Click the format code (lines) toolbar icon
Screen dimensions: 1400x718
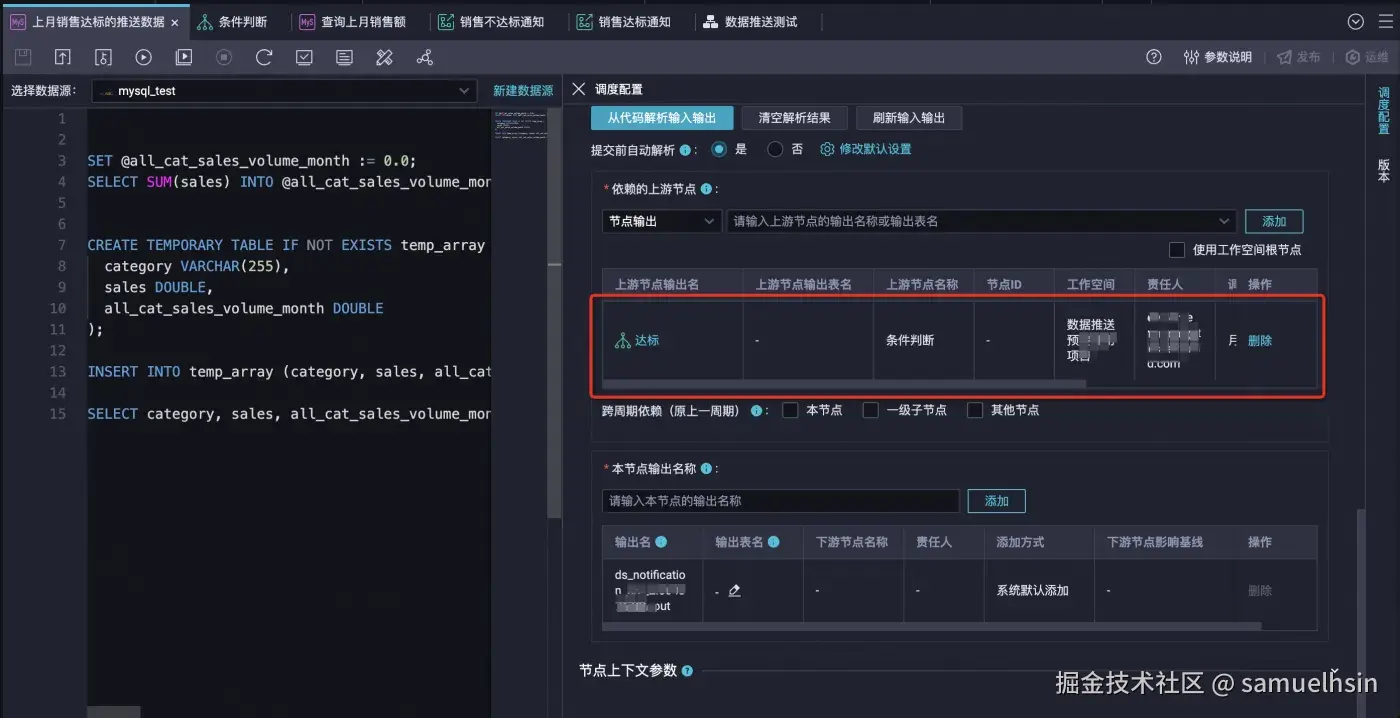345,58
